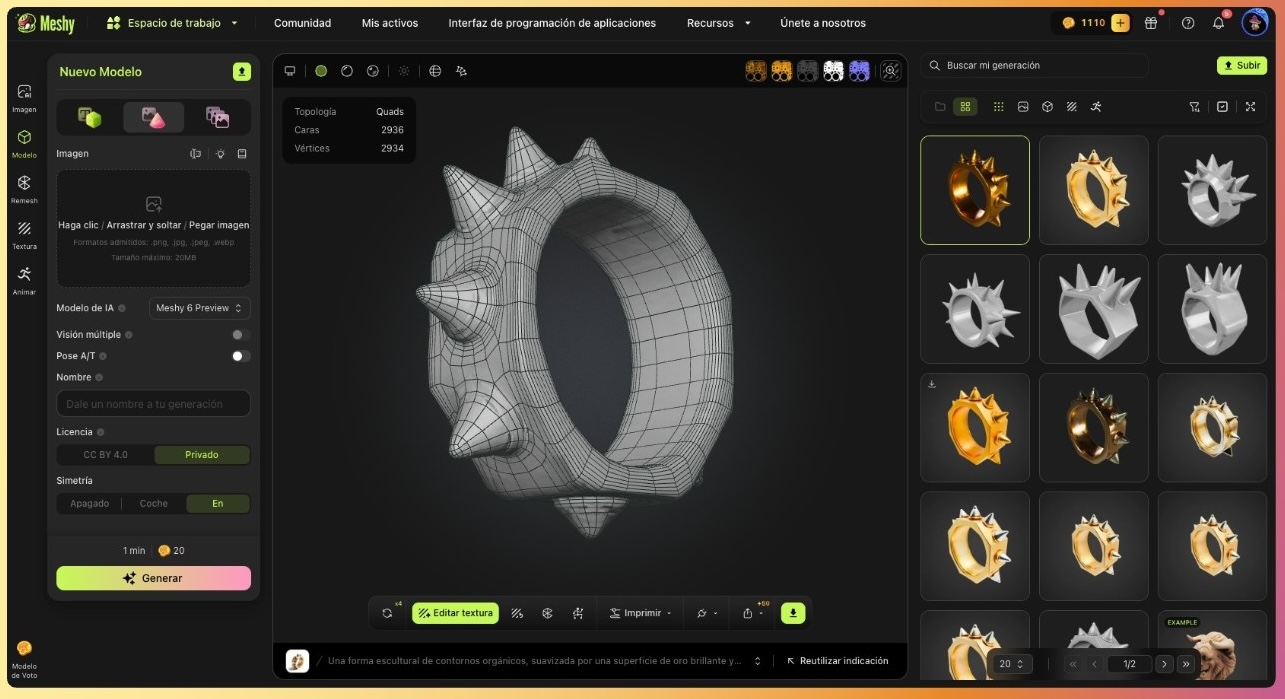Open the Imprimir dropdown menu
The width and height of the screenshot is (1285, 699).
pyautogui.click(x=641, y=613)
